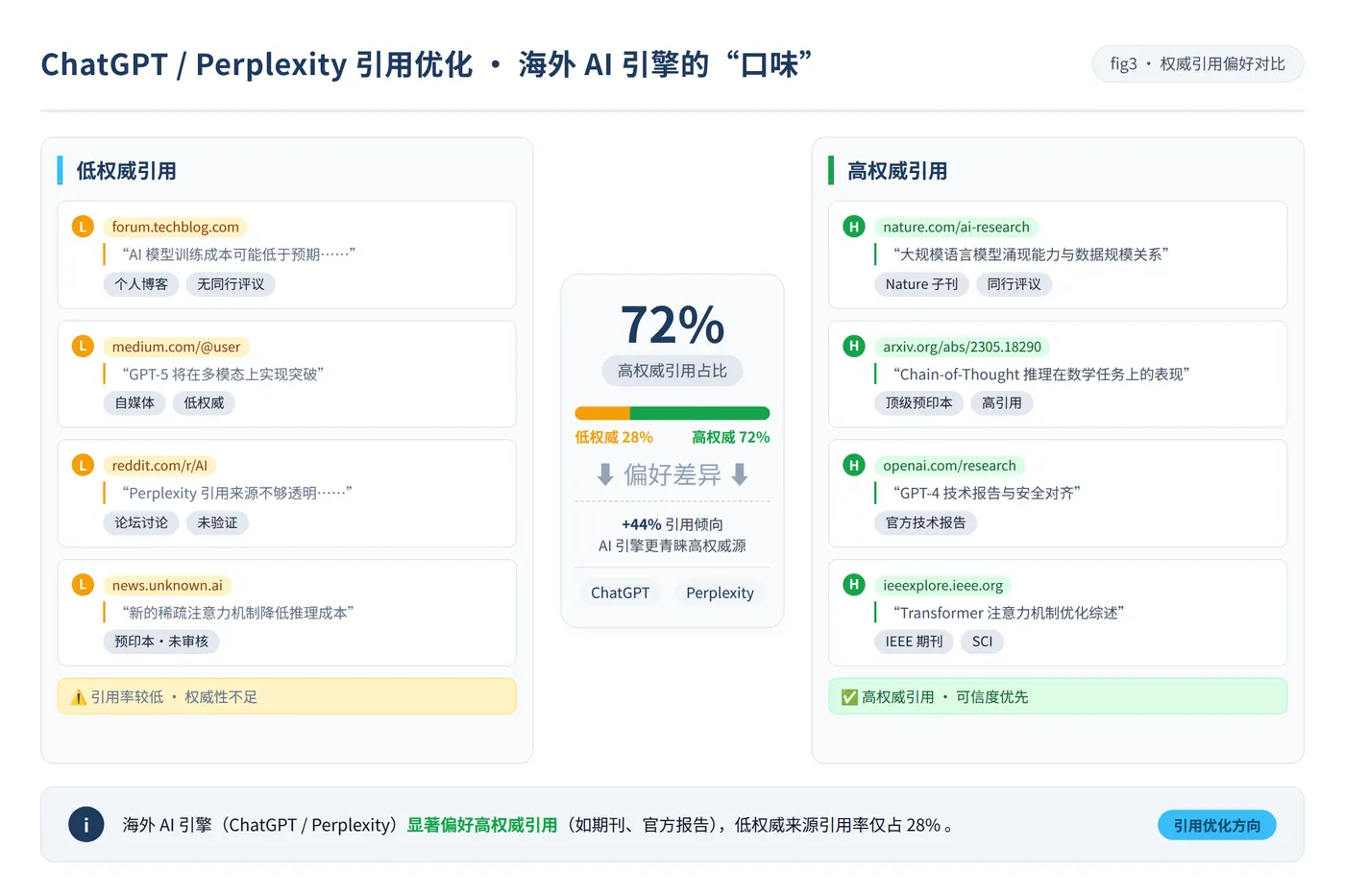Viewport: 1345px width, 896px height.
Task: Click the L badge beside news.unknown.ai
Action: point(83,585)
